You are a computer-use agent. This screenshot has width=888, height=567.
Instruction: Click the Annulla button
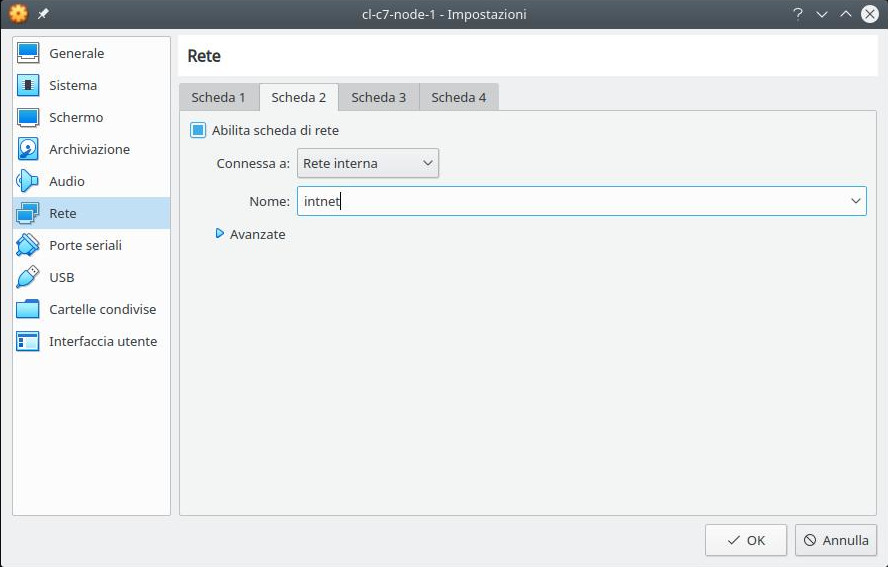(x=836, y=540)
